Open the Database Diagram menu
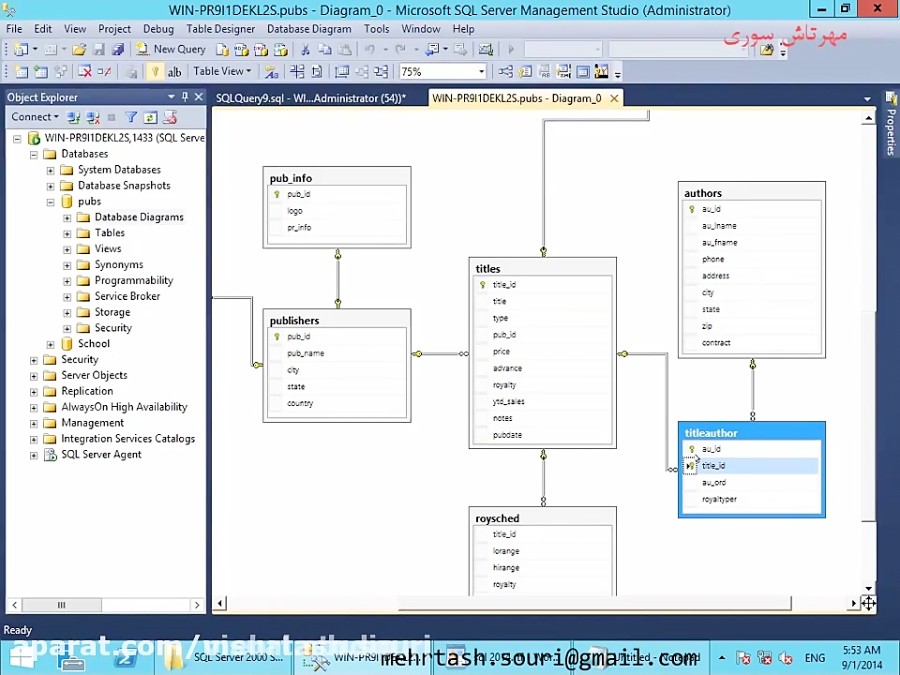 (309, 29)
